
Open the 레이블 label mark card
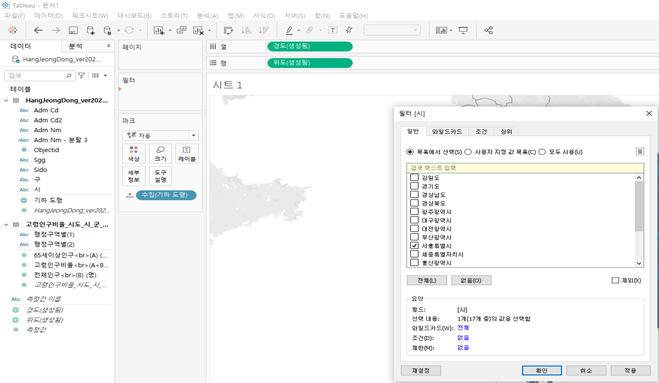click(187, 153)
